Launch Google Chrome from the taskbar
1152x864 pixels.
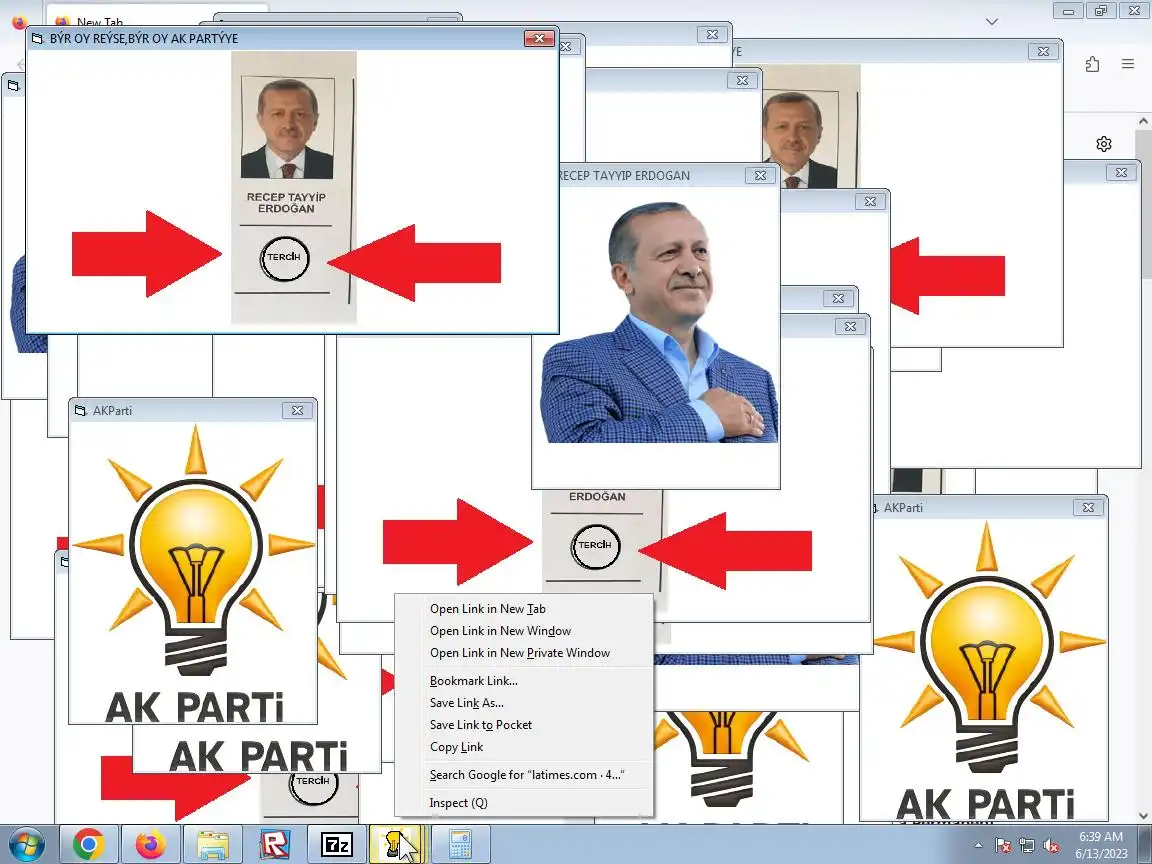point(88,845)
